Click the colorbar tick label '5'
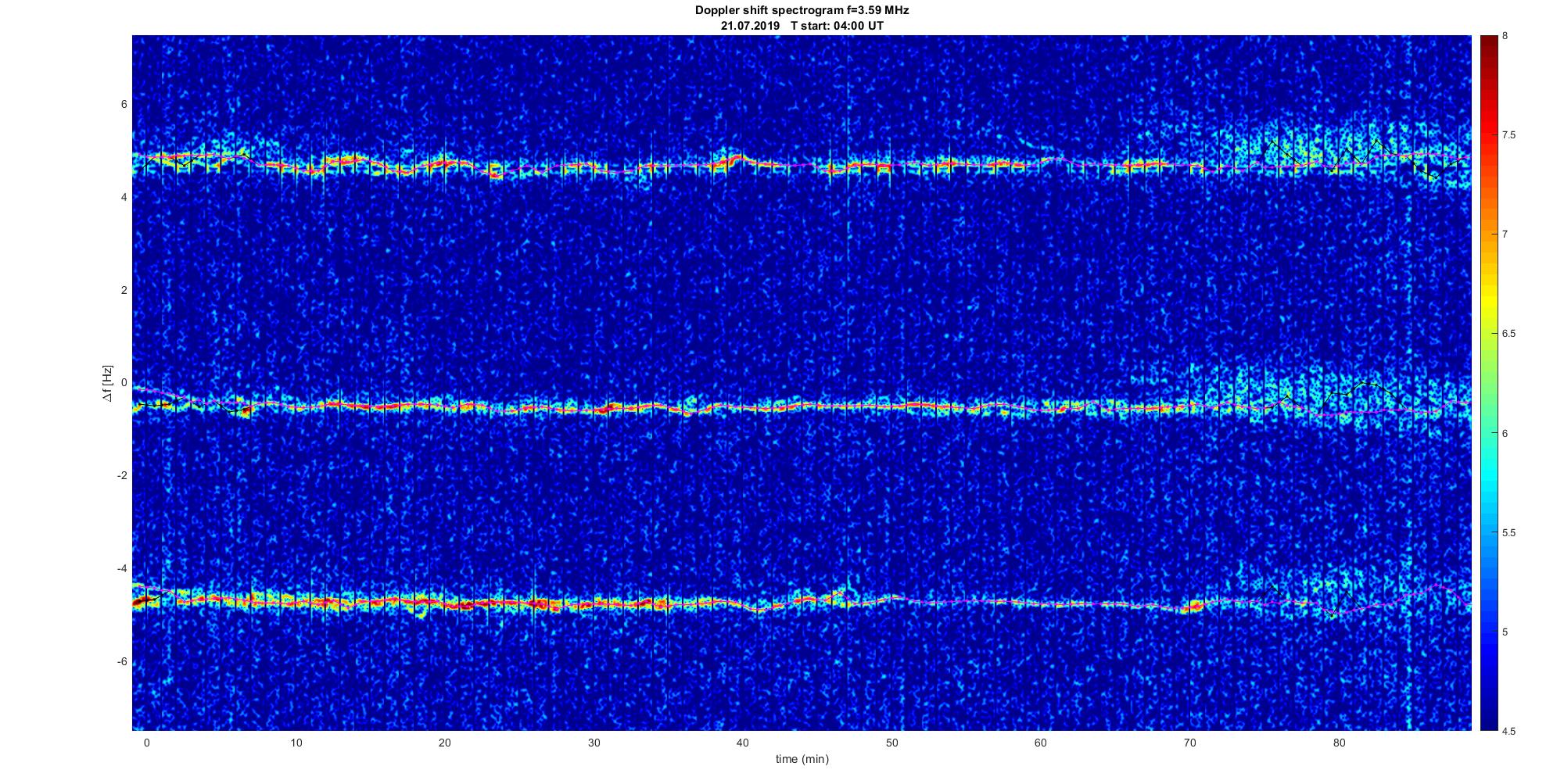Viewport: 1564px width, 784px height. click(x=1505, y=632)
